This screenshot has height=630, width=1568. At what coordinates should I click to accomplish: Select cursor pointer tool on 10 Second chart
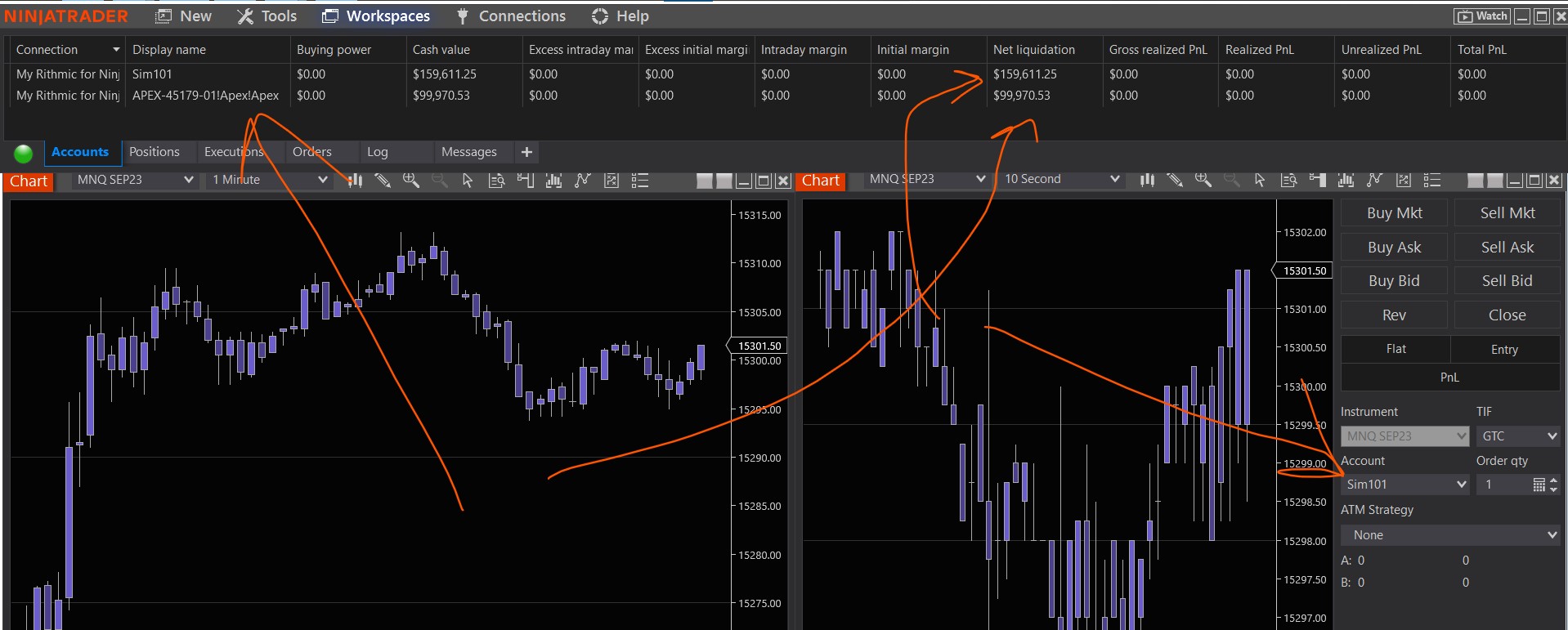[x=1260, y=179]
